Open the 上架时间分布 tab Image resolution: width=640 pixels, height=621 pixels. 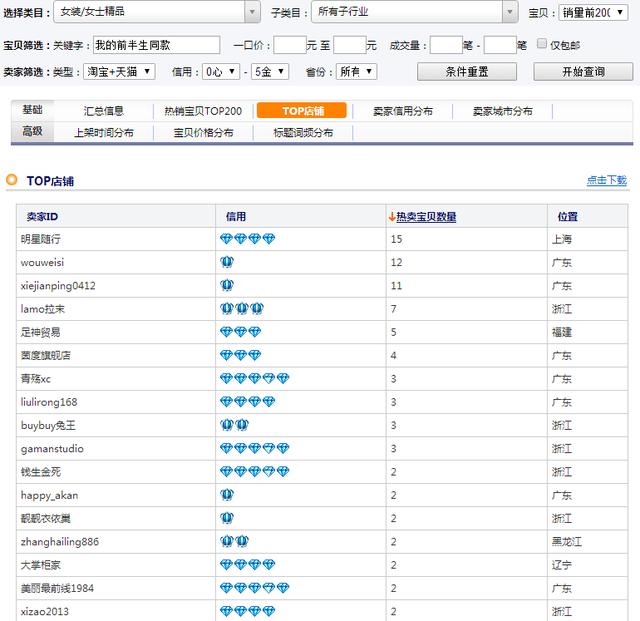click(104, 133)
